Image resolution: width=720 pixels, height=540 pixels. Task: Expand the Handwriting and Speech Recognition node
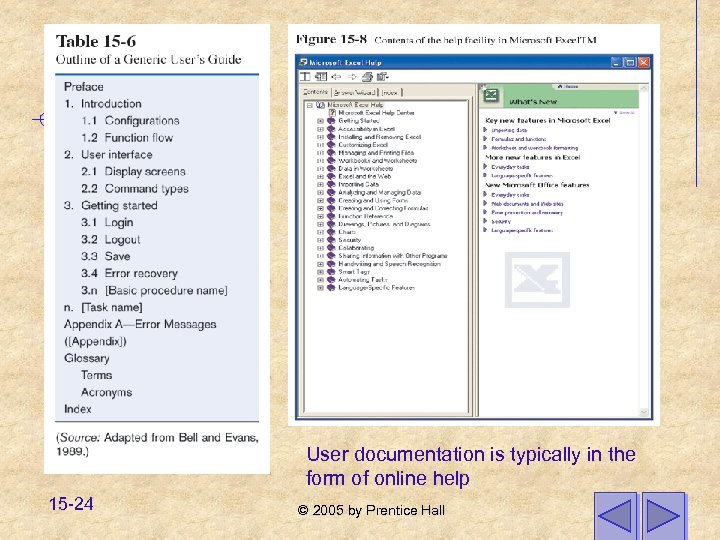[321, 264]
